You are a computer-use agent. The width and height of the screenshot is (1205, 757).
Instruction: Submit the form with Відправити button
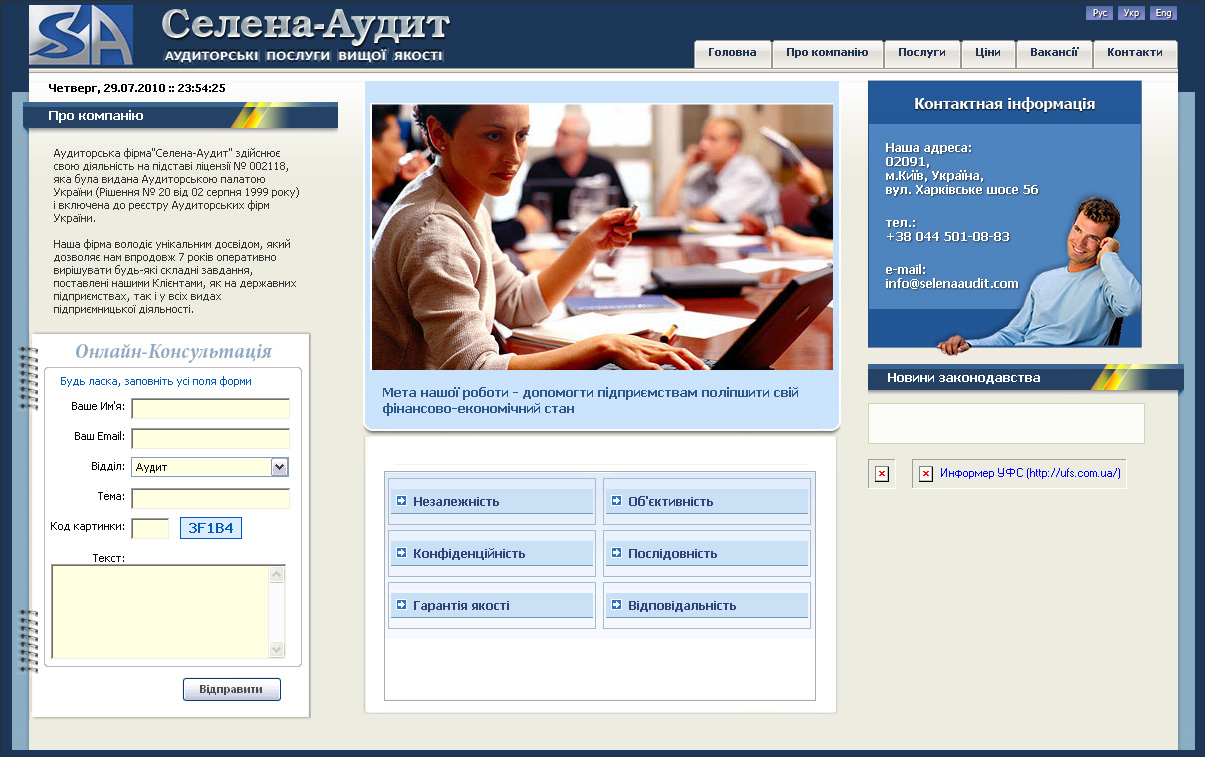pyautogui.click(x=232, y=690)
